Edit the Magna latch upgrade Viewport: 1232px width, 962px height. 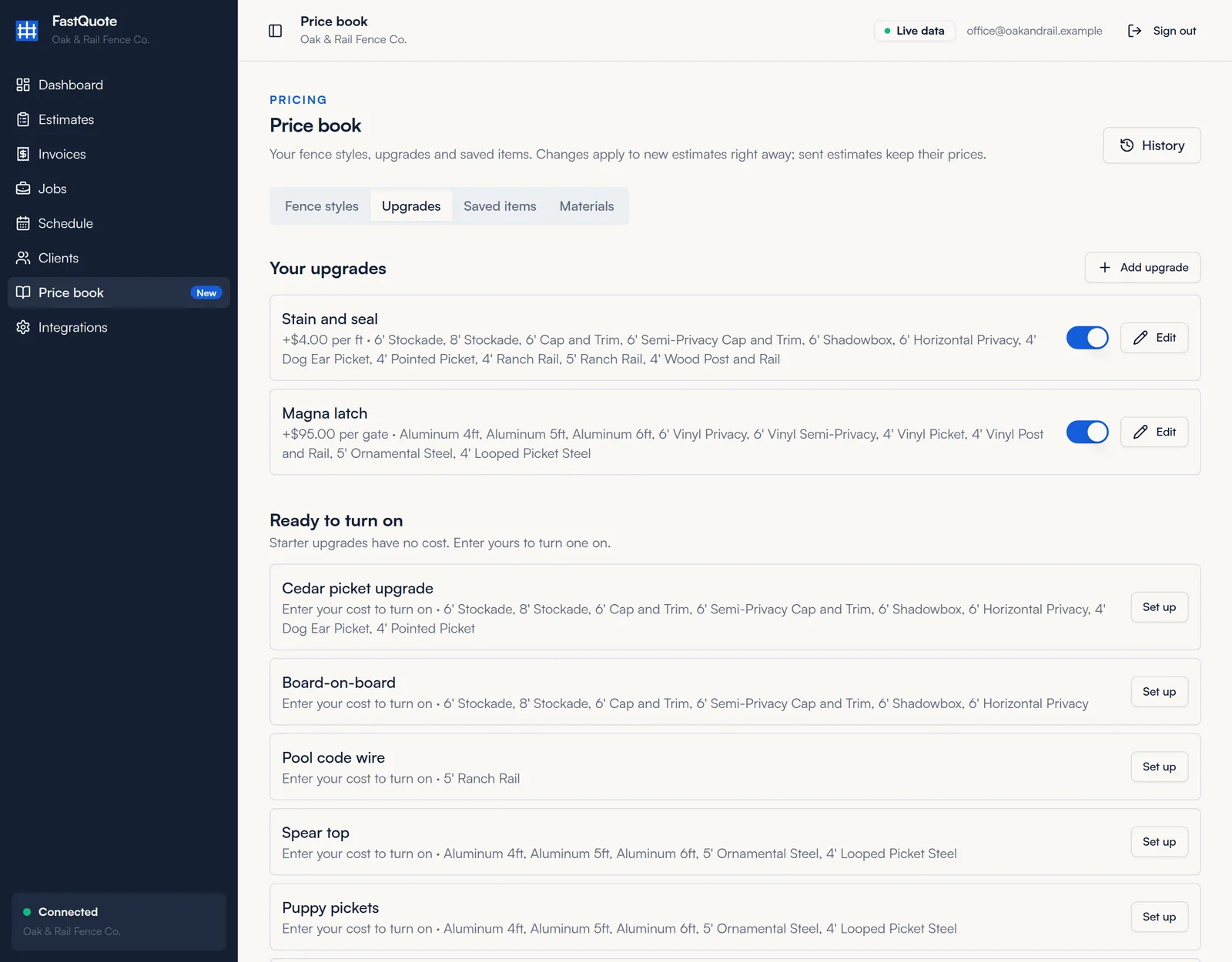pyautogui.click(x=1153, y=432)
